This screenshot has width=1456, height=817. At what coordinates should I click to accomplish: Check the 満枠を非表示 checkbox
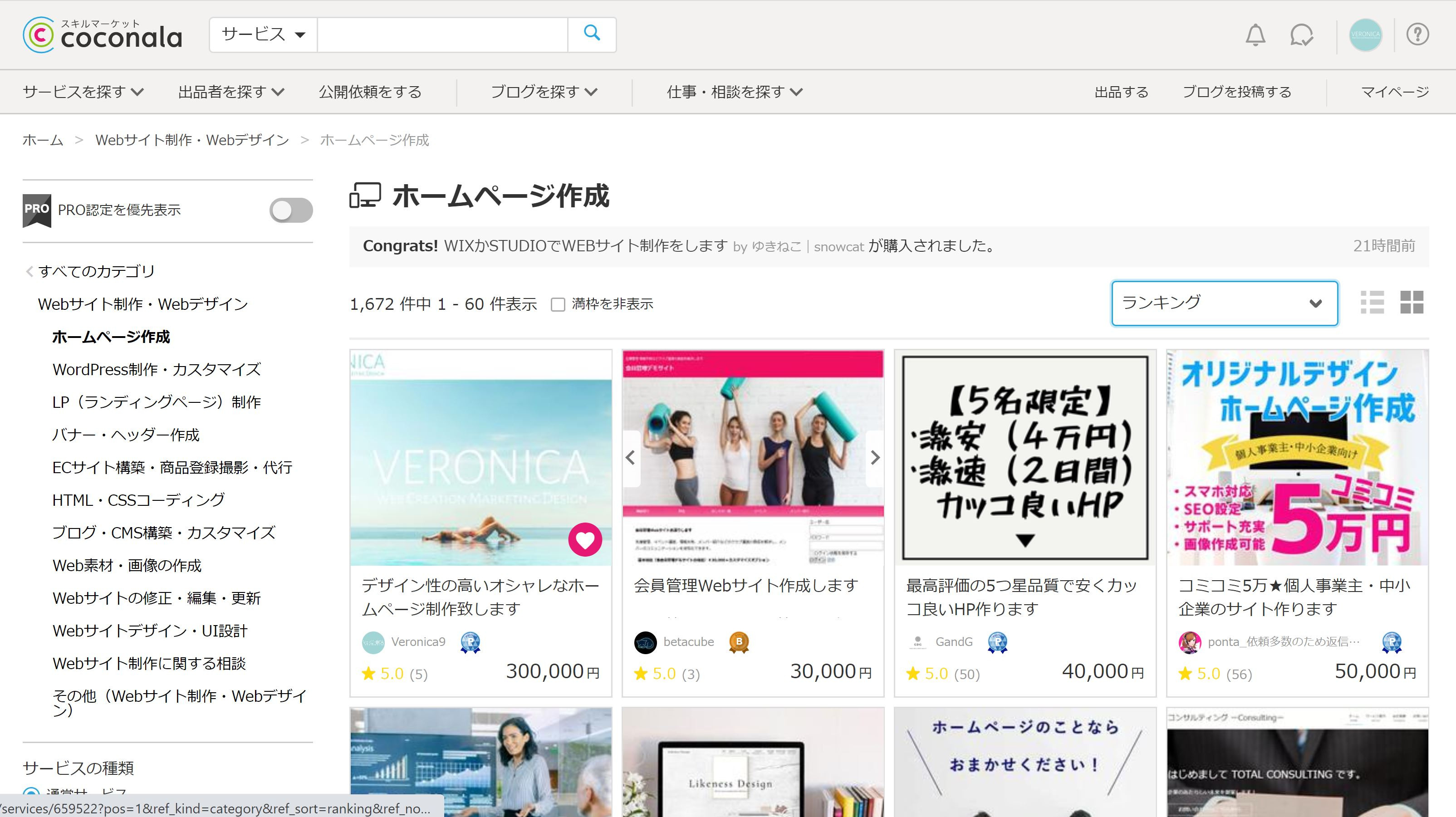[x=558, y=304]
